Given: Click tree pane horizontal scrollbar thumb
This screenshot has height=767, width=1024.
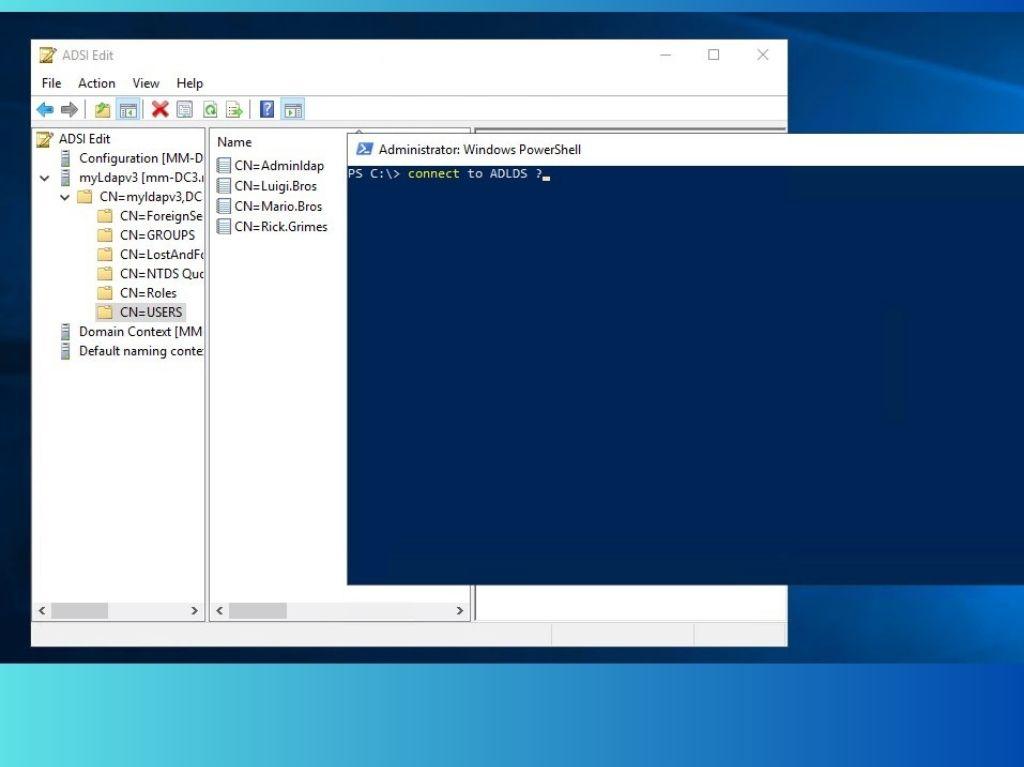Looking at the screenshot, I should [x=80, y=610].
